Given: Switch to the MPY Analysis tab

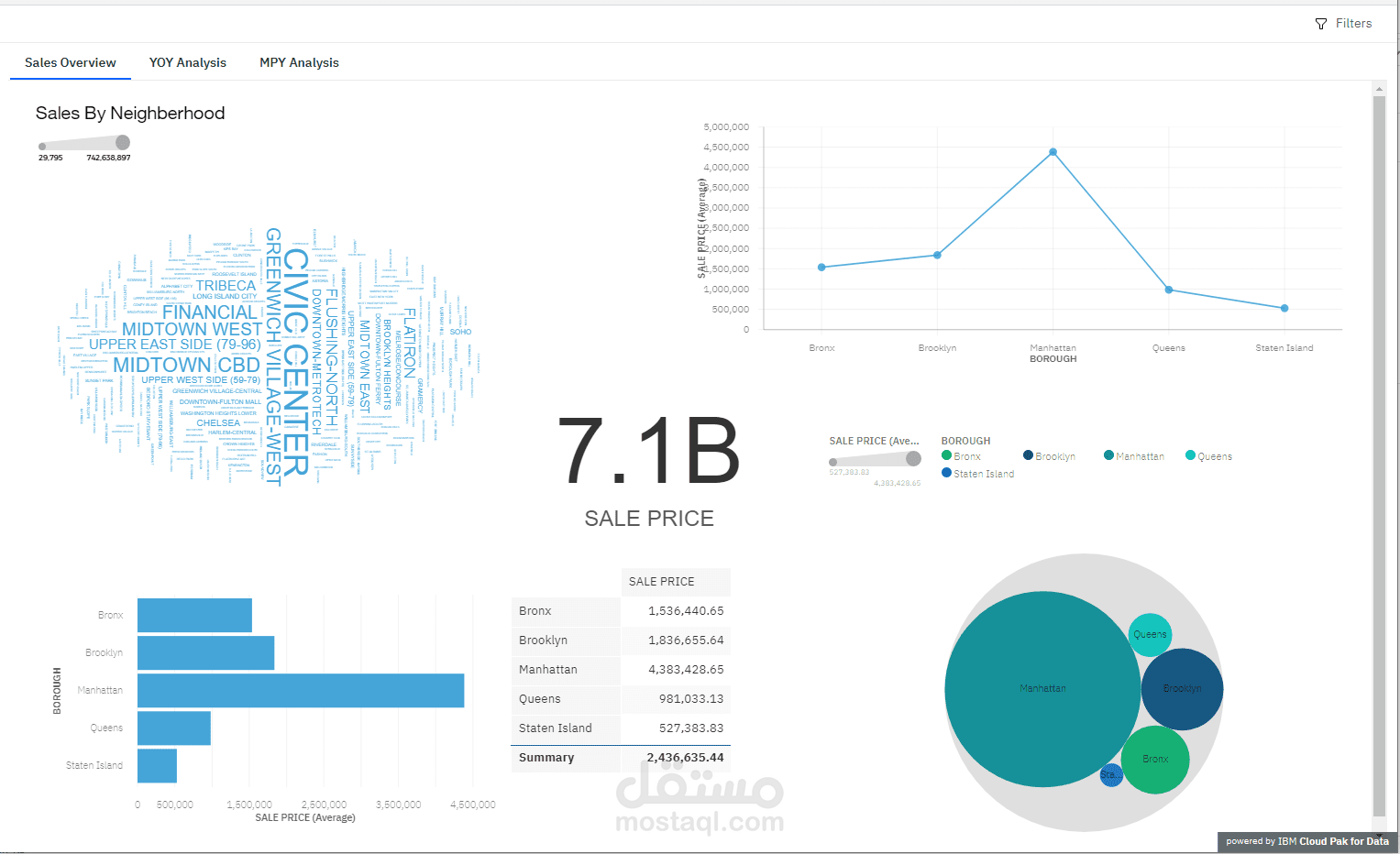Looking at the screenshot, I should click(x=299, y=62).
